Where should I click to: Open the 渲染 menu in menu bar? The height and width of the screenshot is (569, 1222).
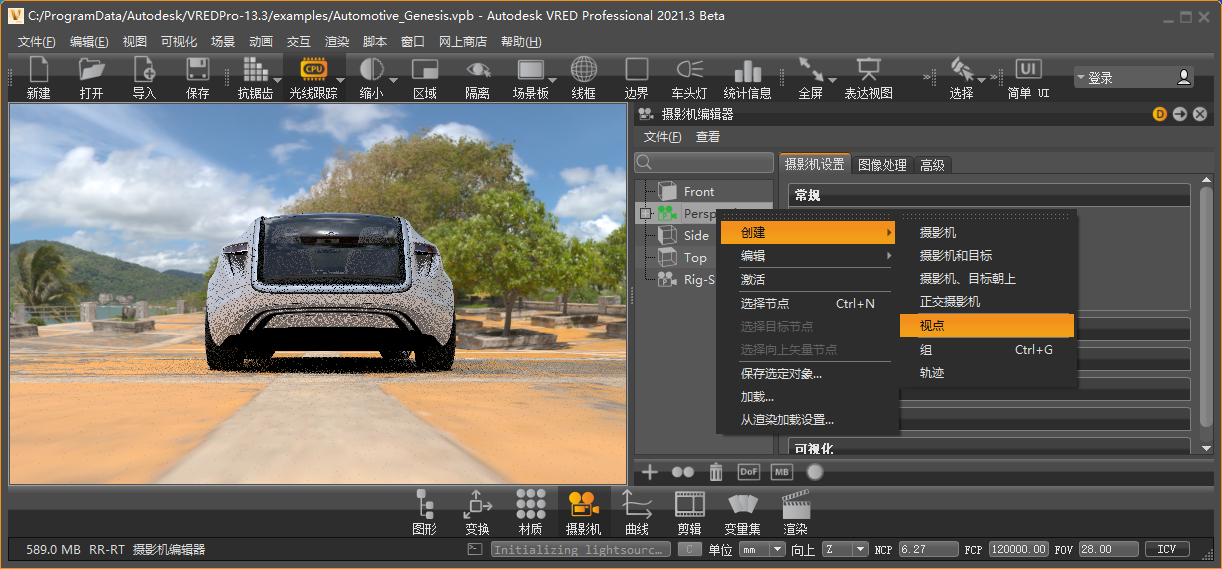337,42
